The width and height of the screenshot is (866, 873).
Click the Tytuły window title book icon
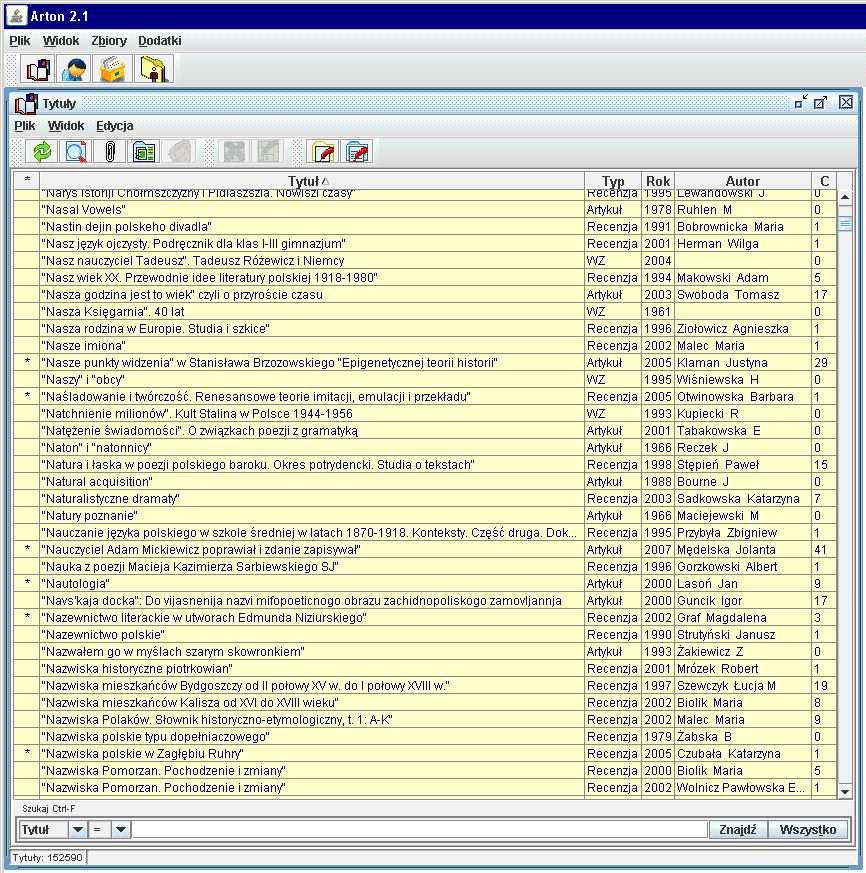point(26,104)
